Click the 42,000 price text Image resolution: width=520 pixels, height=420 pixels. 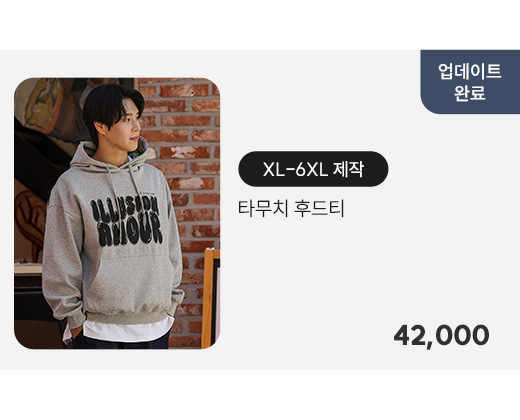point(441,335)
